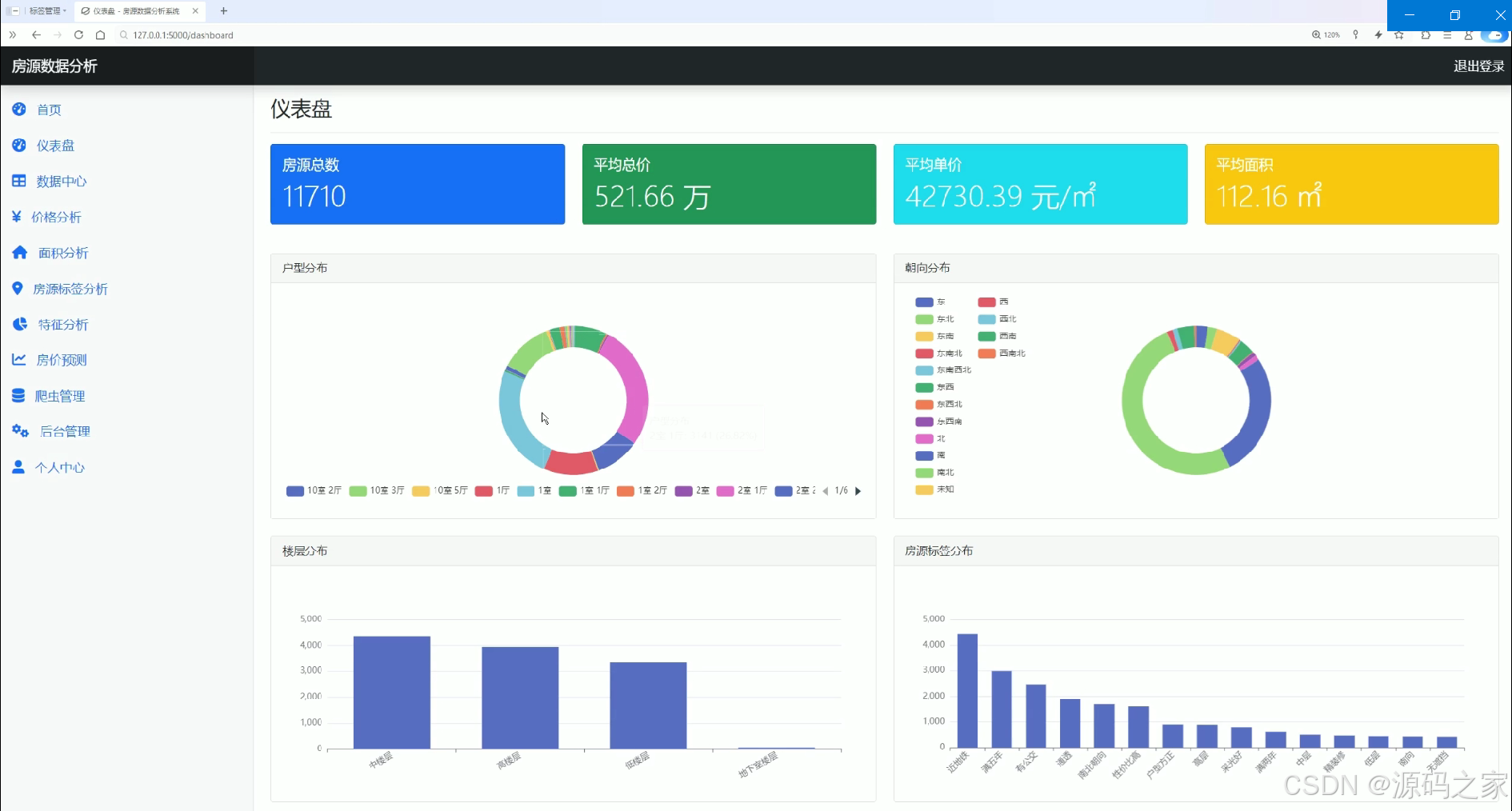This screenshot has height=811, width=1512.
Task: Add page to favorites with star icon
Action: tap(1399, 35)
